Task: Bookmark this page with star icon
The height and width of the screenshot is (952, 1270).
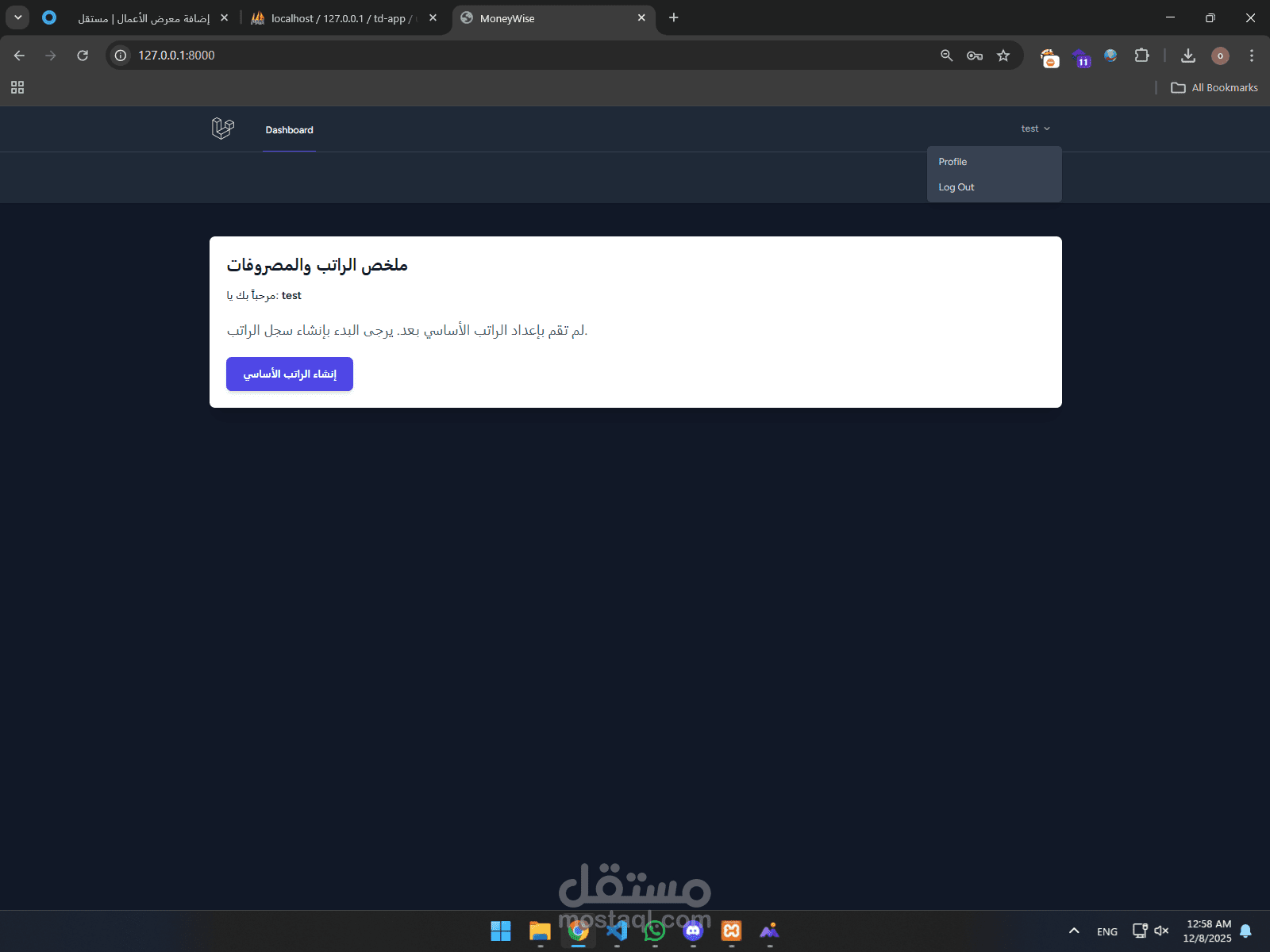Action: pos(1003,56)
